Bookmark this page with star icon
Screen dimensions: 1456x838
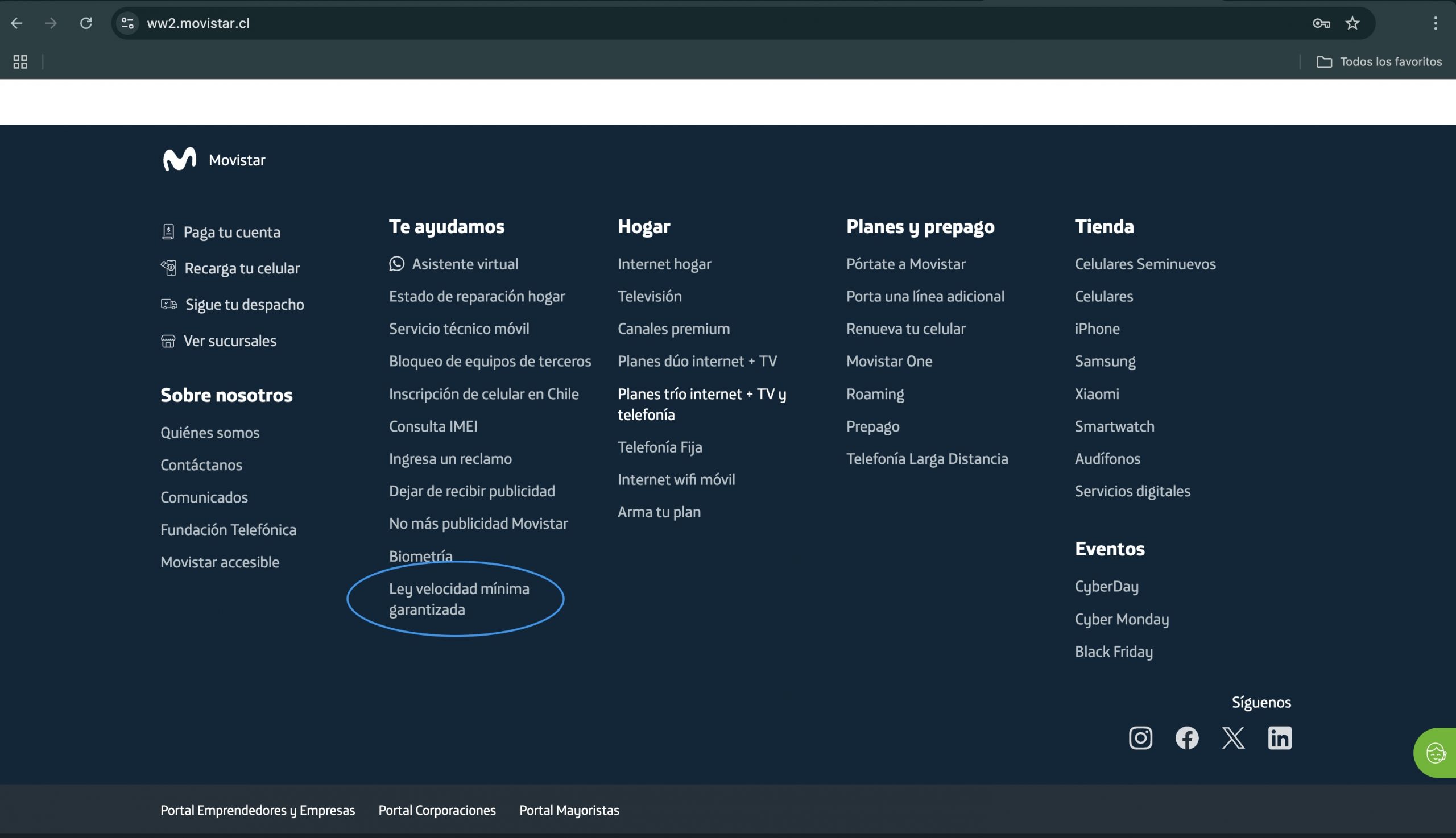click(x=1352, y=23)
